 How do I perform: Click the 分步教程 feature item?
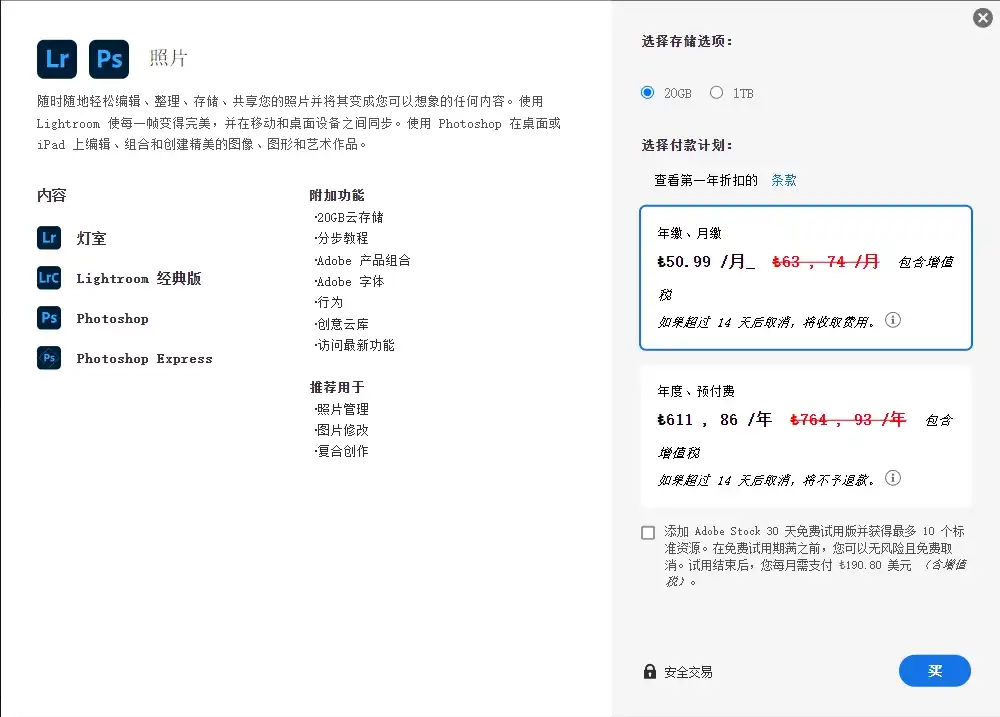pos(341,238)
